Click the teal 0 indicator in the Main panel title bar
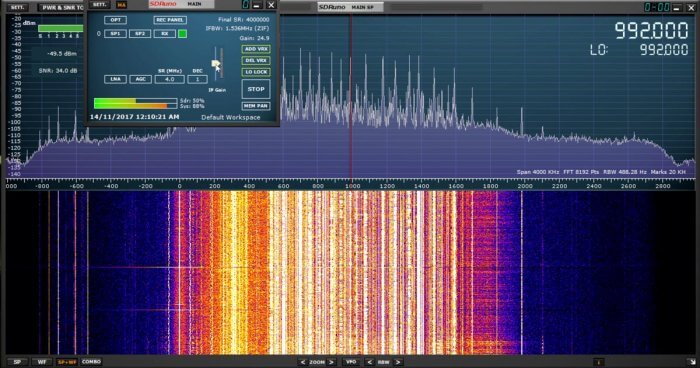 (x=246, y=5)
